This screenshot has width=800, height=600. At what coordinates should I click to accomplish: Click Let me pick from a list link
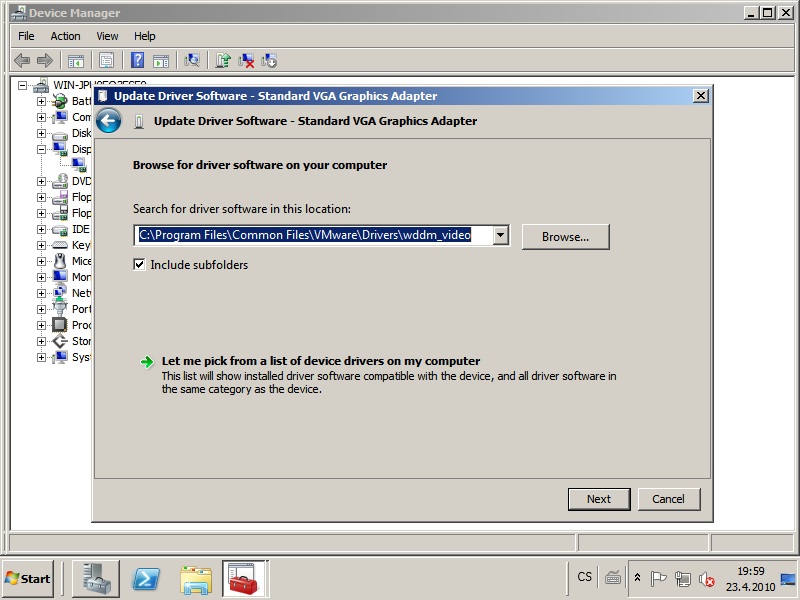pyautogui.click(x=320, y=361)
